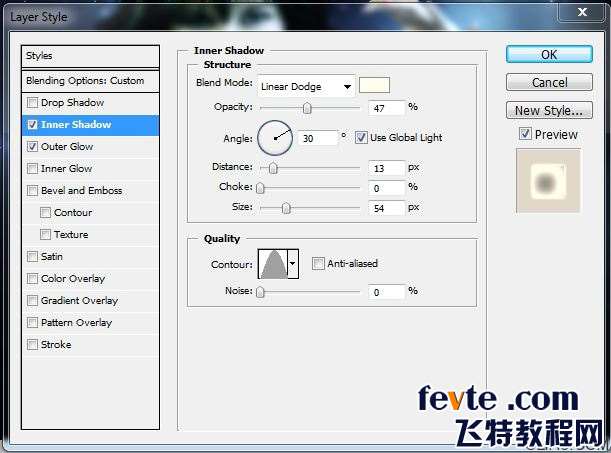Click the Choke slider handle
The width and height of the screenshot is (611, 453).
[x=260, y=188]
